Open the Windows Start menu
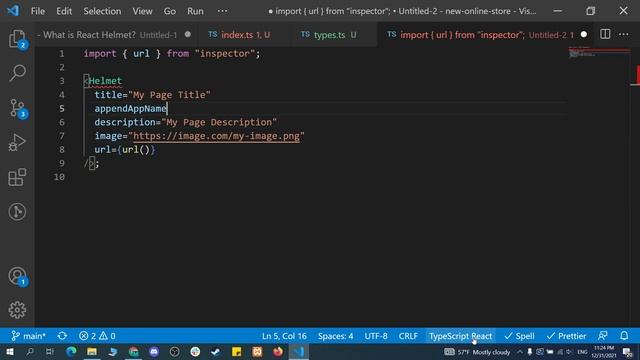The height and width of the screenshot is (360, 640). coord(9,352)
